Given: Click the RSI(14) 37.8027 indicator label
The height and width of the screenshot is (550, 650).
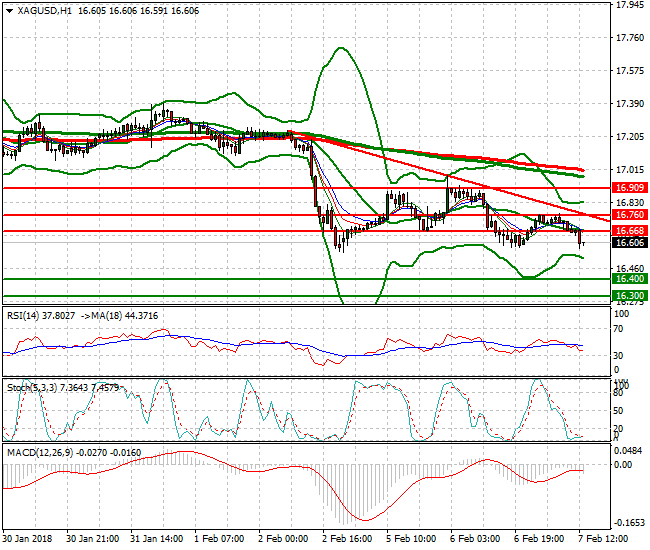Looking at the screenshot, I should 41,316.
